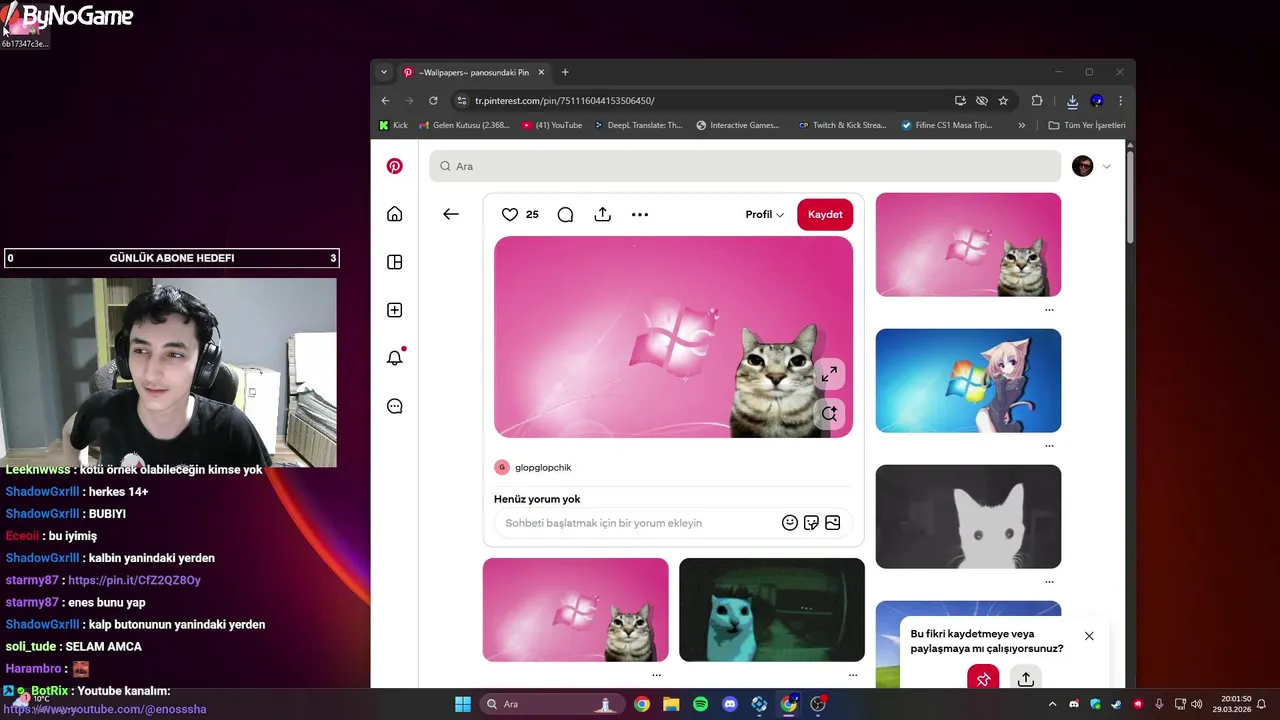
Task: Insert an emoji in the comment box
Action: [x=790, y=523]
